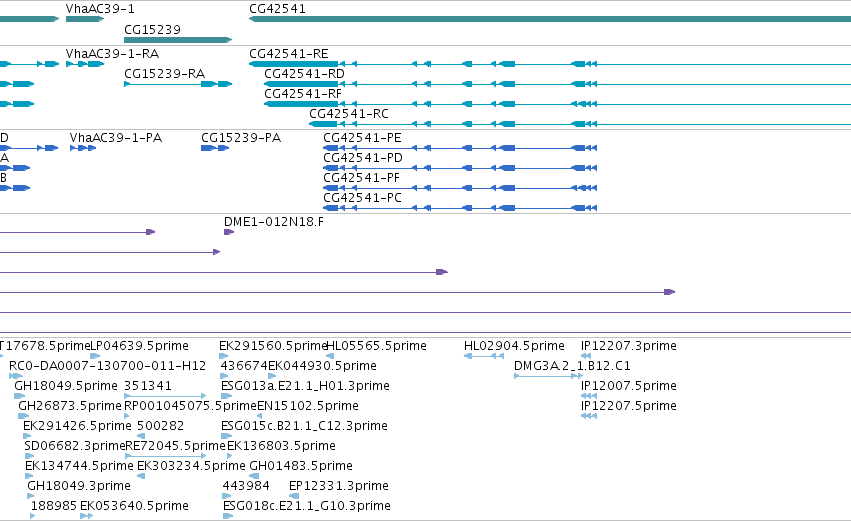Select EST label RE72045.5prime
Screen dimensions: 851x521
(x=175, y=447)
